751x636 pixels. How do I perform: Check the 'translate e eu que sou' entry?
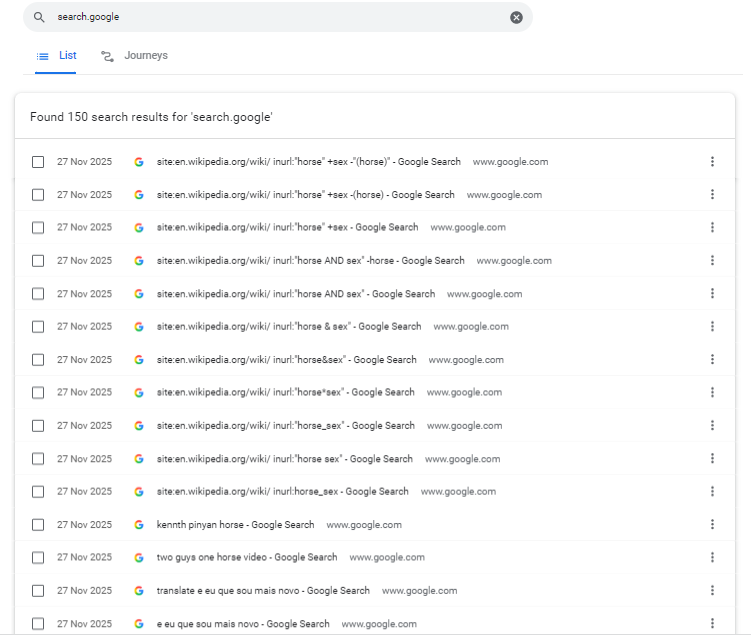coord(38,591)
